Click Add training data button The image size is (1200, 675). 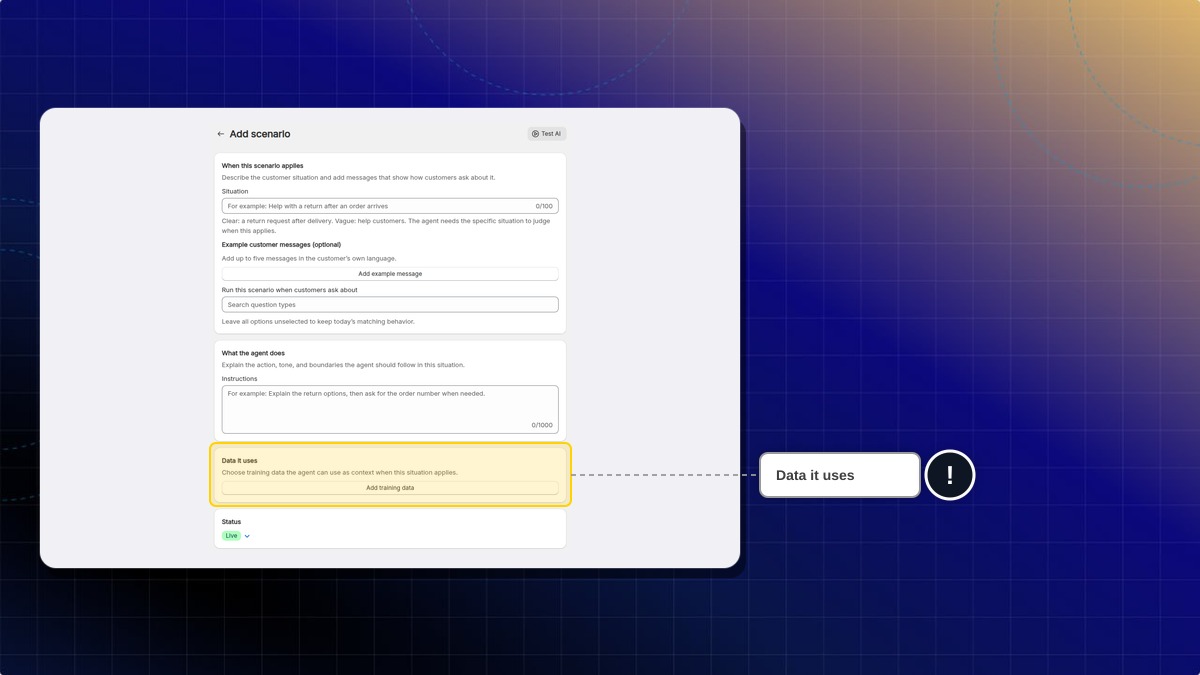pos(390,488)
